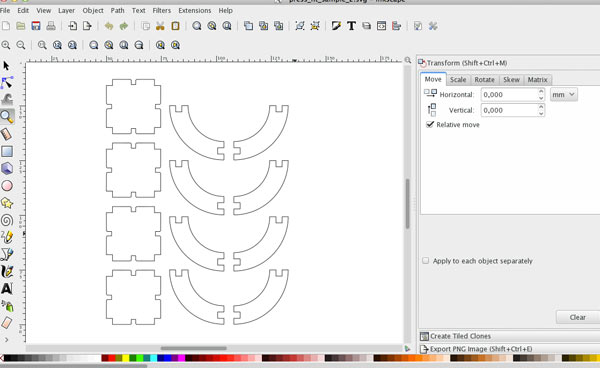Image resolution: width=600 pixels, height=368 pixels.
Task: Click the canvas horizontal scrollbar thumb
Action: [x=194, y=348]
